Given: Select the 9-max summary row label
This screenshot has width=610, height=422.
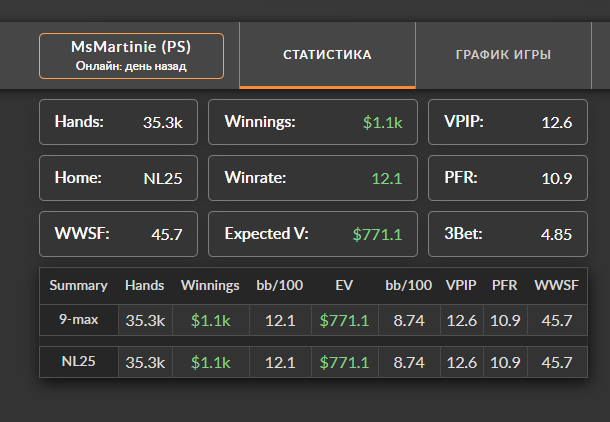Looking at the screenshot, I should click(x=79, y=320).
